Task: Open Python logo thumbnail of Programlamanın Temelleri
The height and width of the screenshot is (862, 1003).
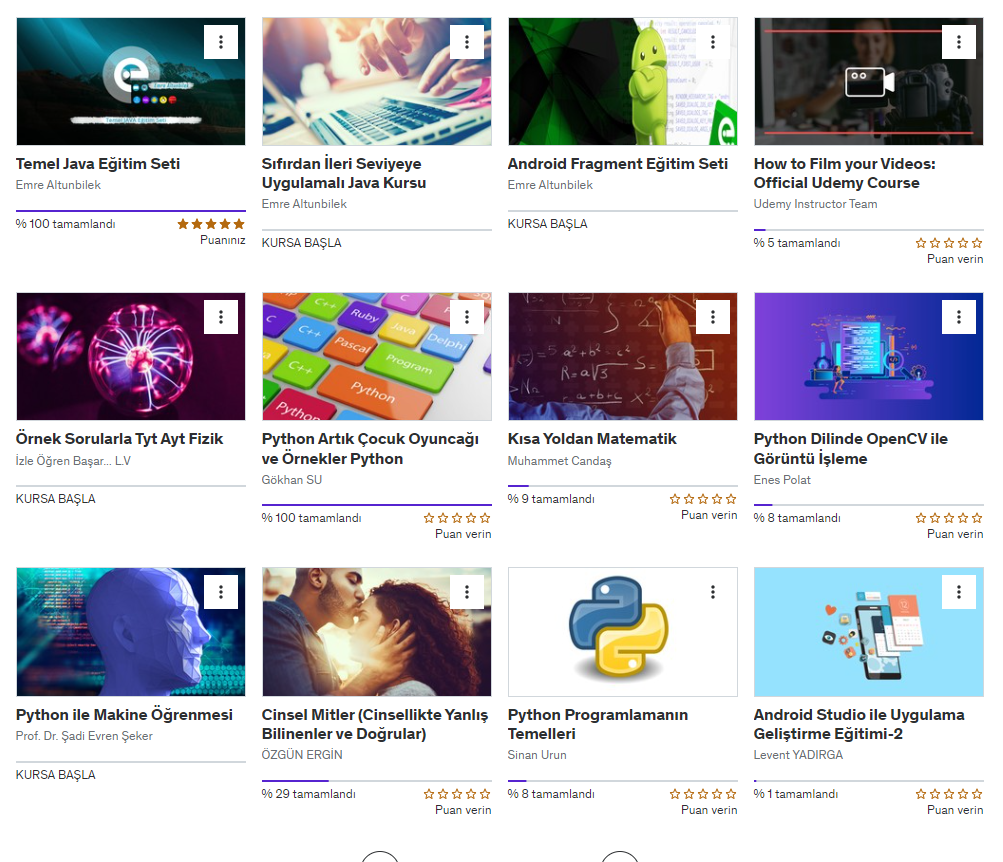Action: coord(622,632)
